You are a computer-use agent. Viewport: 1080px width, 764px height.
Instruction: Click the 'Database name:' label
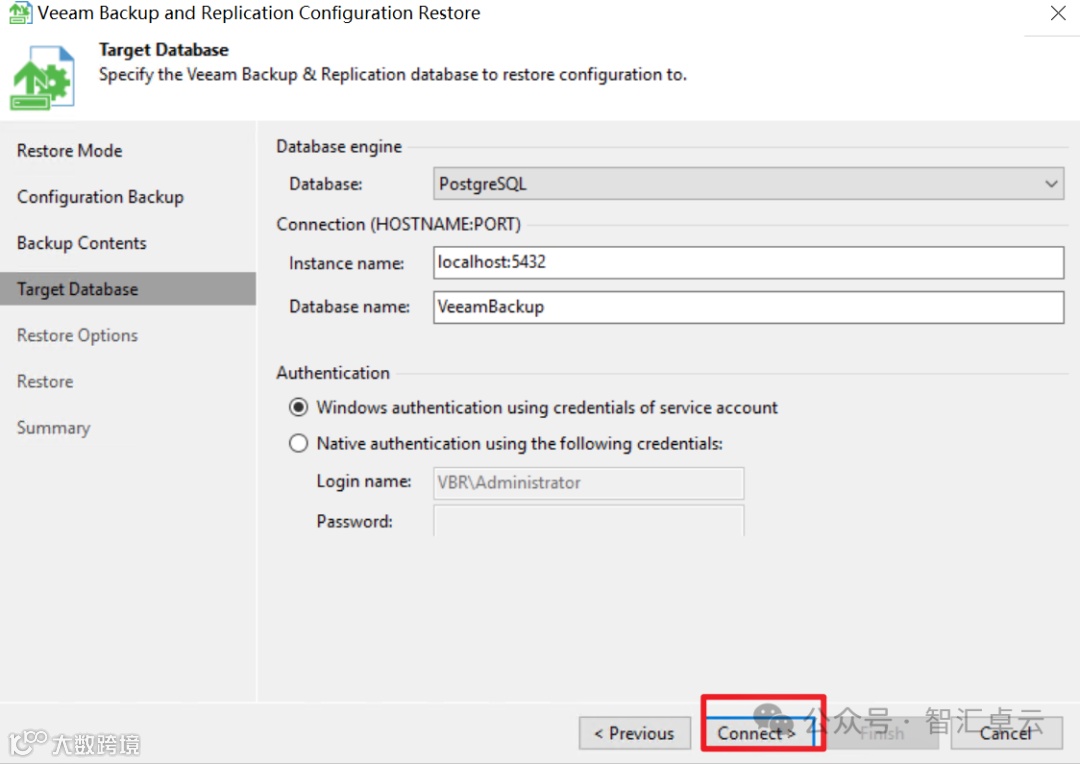tap(349, 307)
